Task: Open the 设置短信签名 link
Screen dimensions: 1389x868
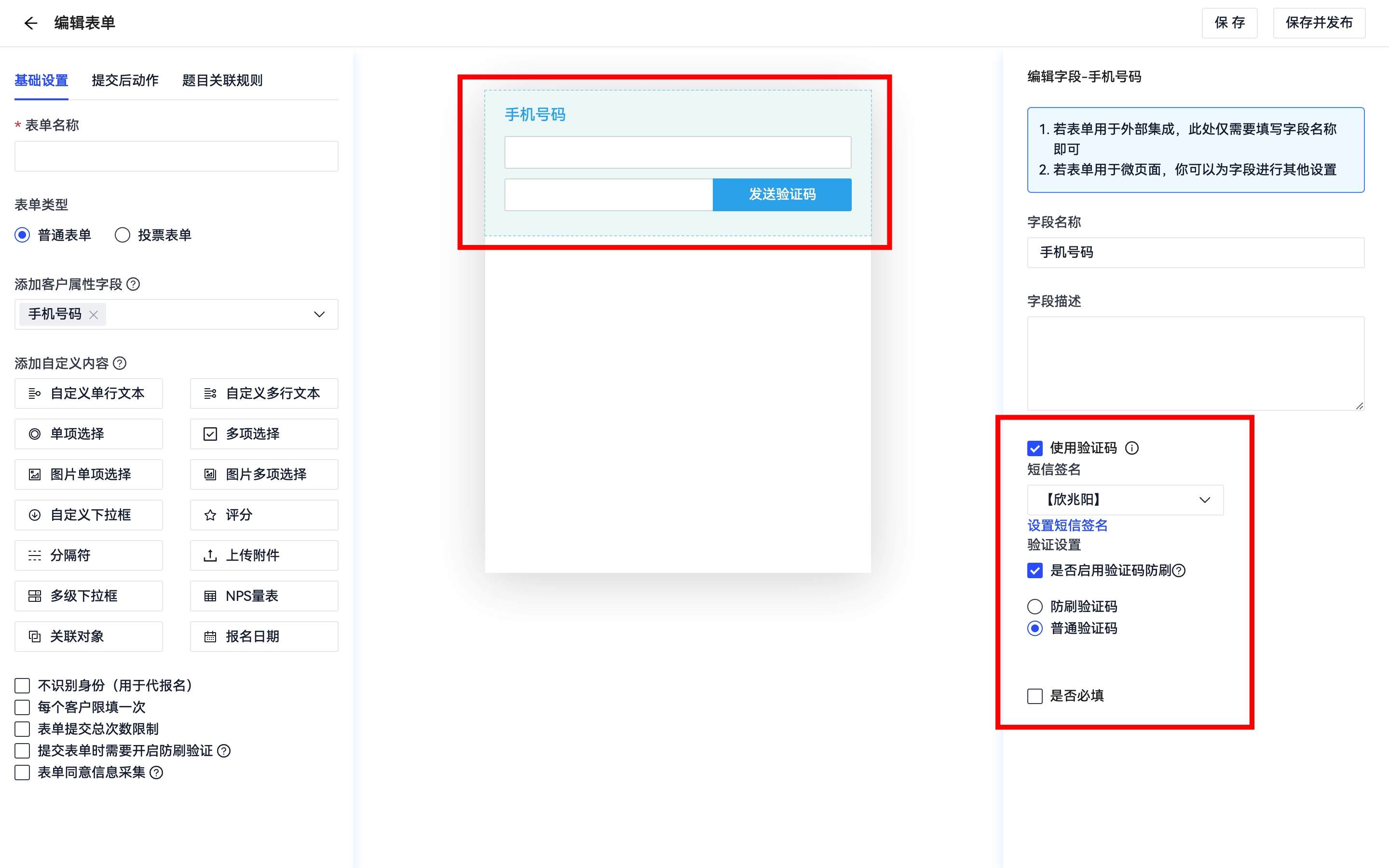Action: click(x=1067, y=525)
